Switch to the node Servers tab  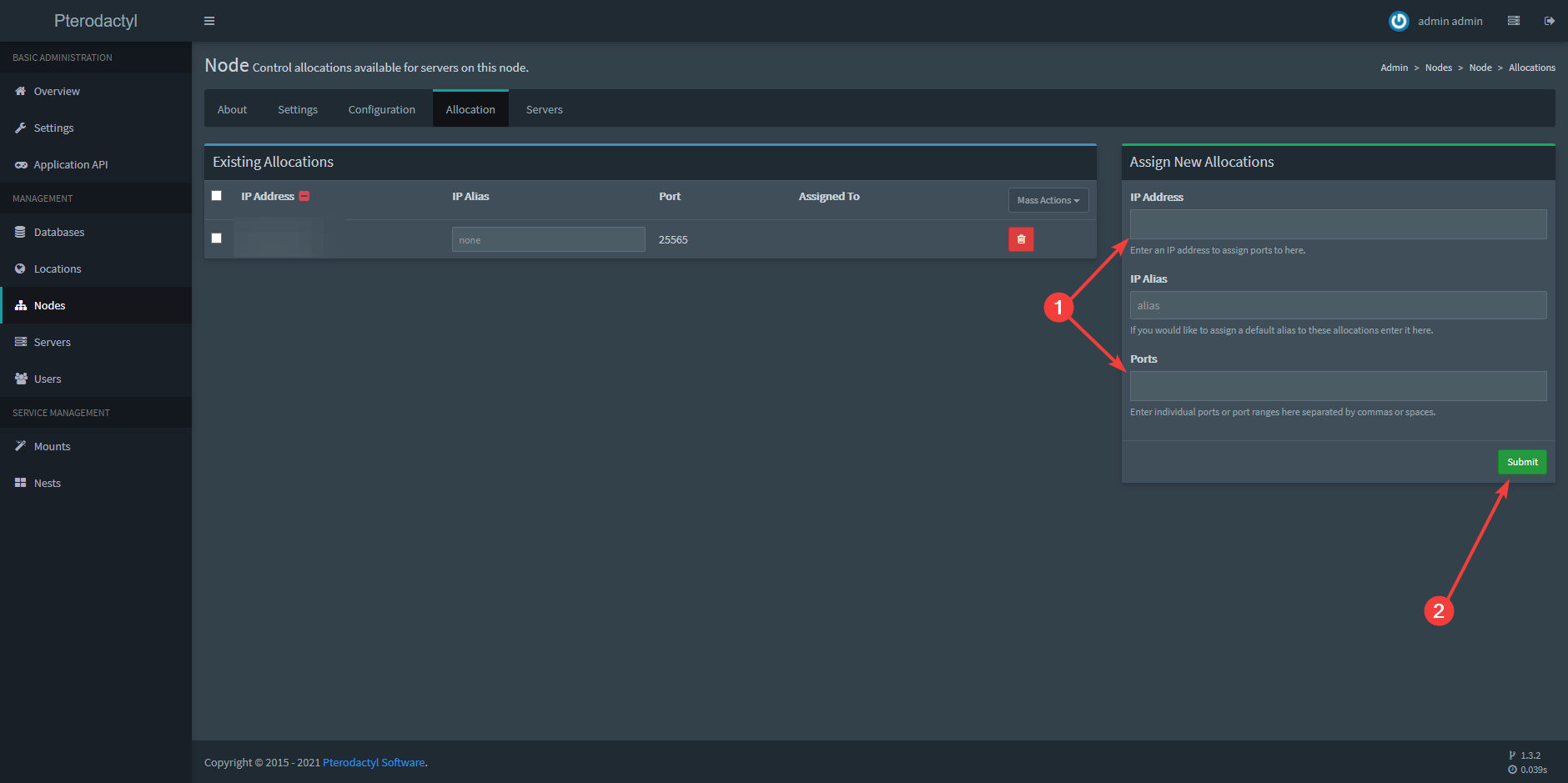[x=545, y=109]
